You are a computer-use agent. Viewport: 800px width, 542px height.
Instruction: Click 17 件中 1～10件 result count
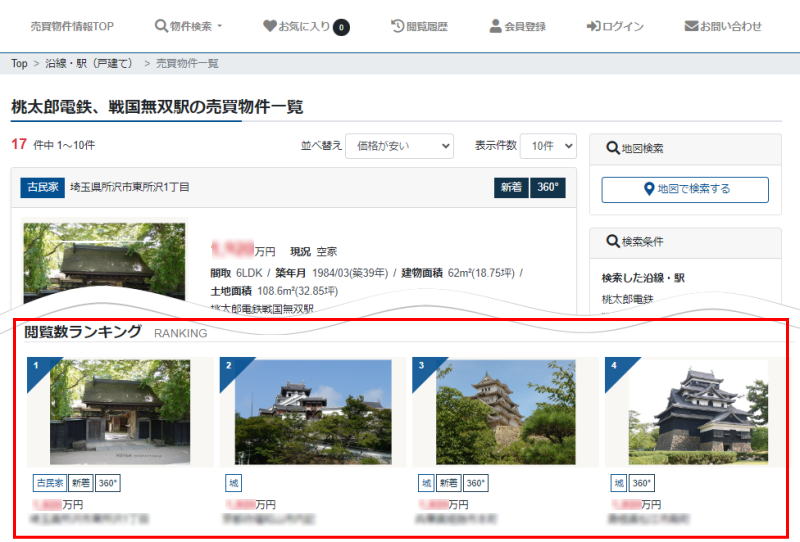[53, 145]
